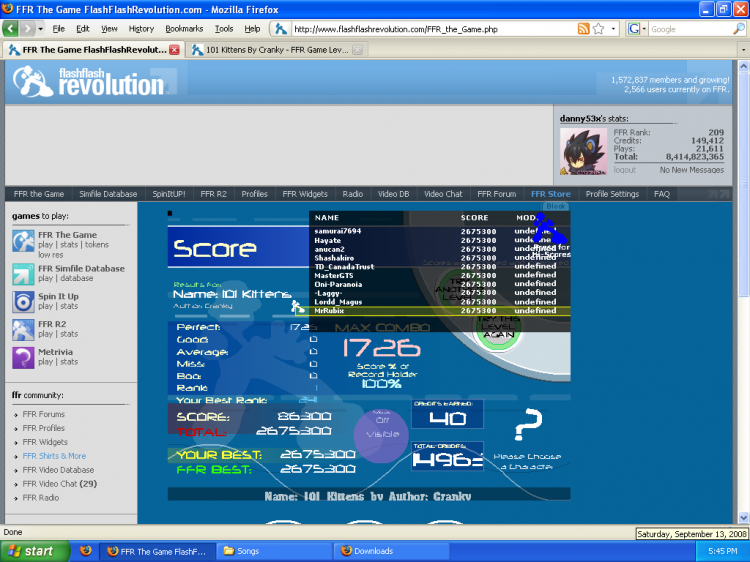Open No New Messages link
Screen dimensions: 750x562
click(x=692, y=170)
